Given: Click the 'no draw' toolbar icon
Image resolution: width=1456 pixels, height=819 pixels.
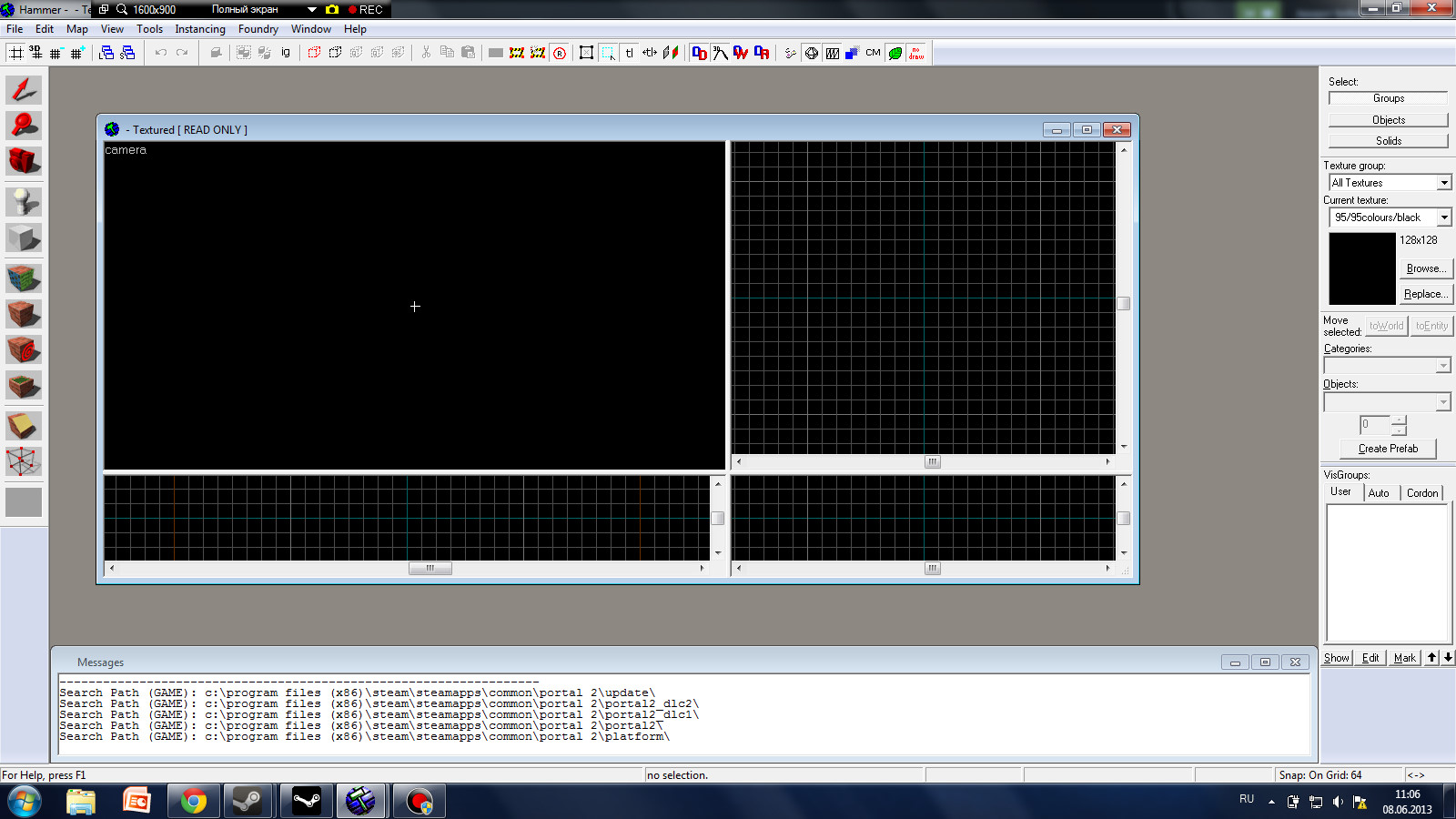Looking at the screenshot, I should coord(916,53).
